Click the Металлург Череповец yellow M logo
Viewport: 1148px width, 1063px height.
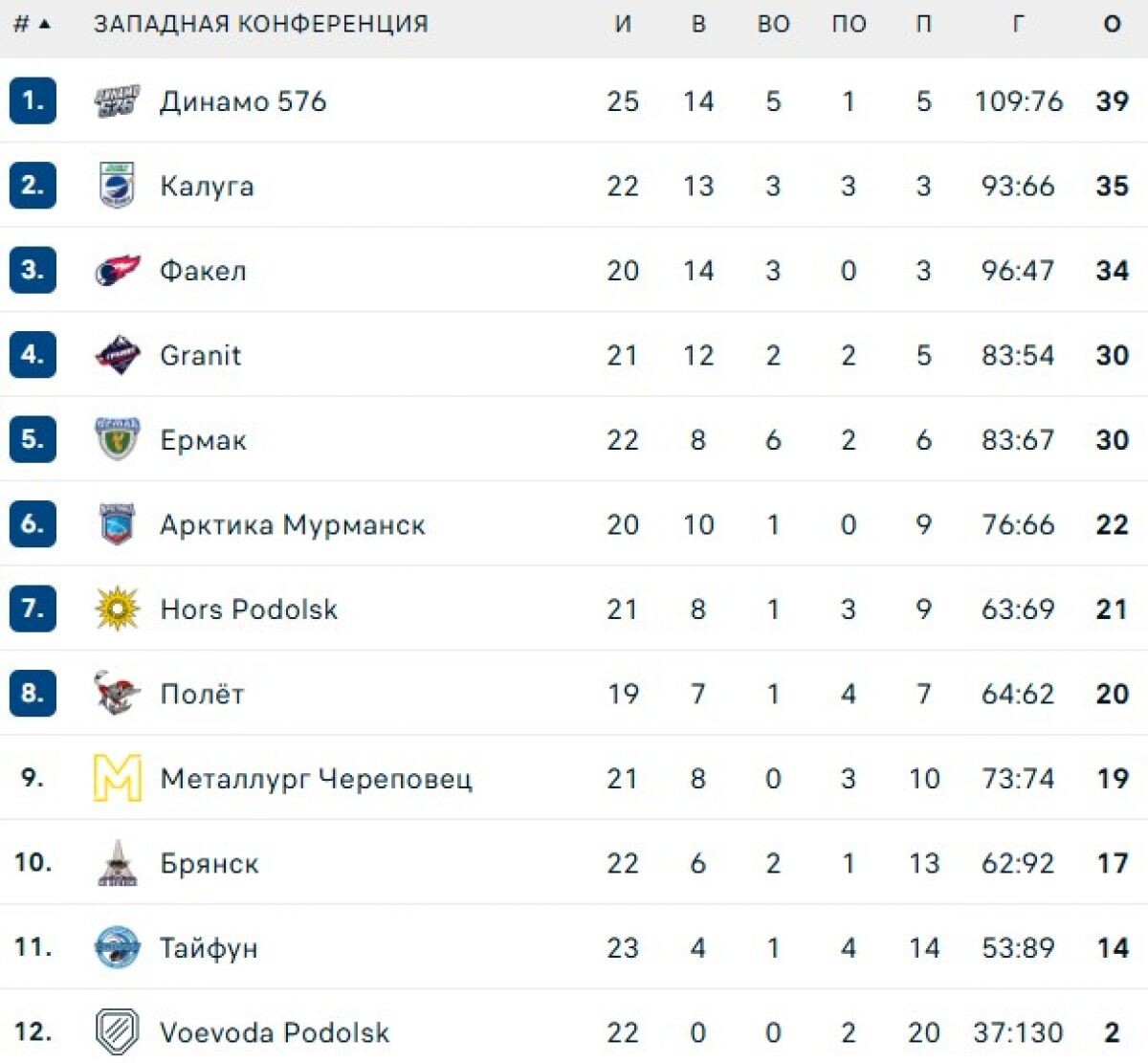coord(118,778)
